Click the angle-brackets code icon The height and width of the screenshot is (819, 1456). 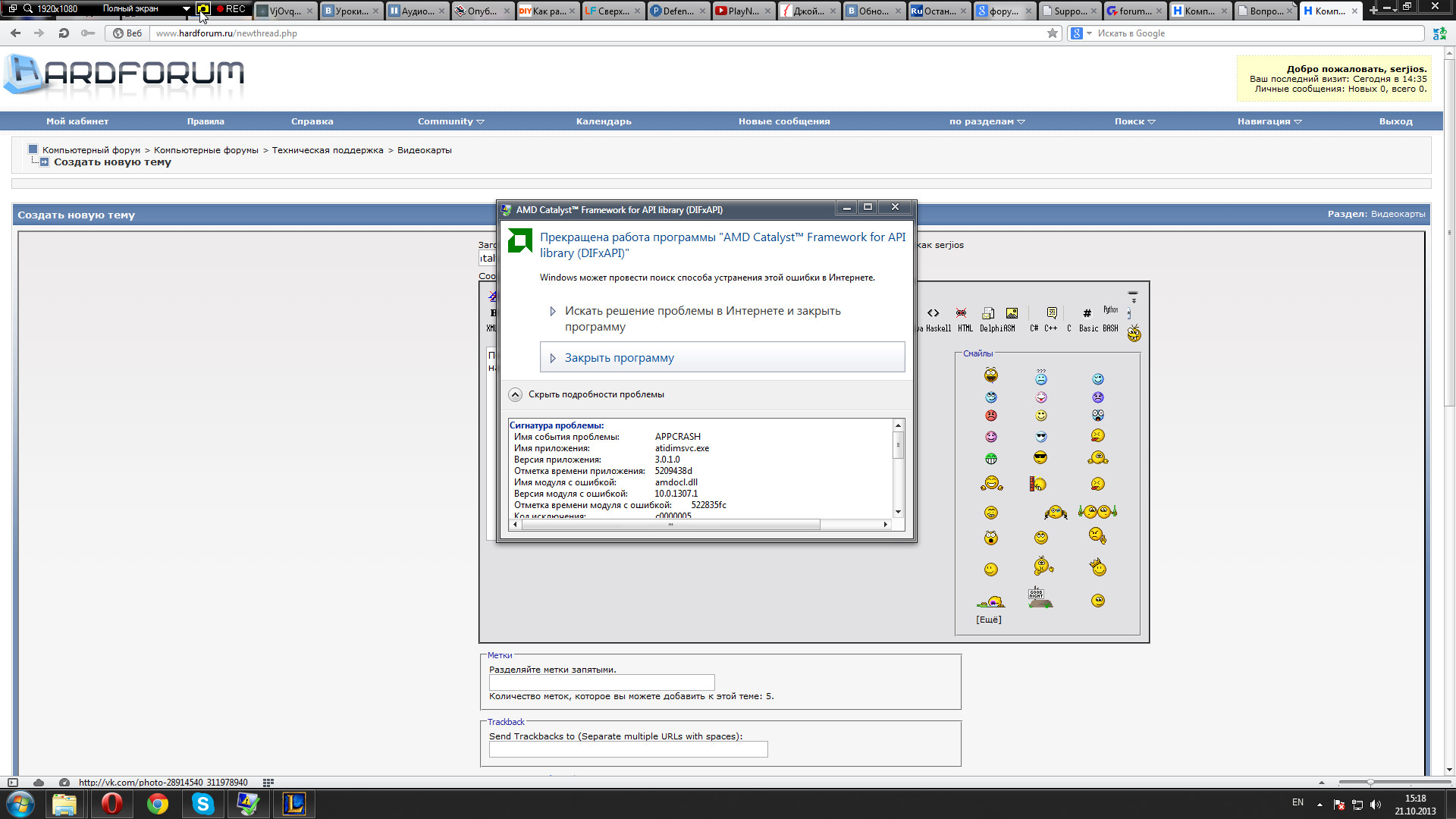(x=934, y=313)
